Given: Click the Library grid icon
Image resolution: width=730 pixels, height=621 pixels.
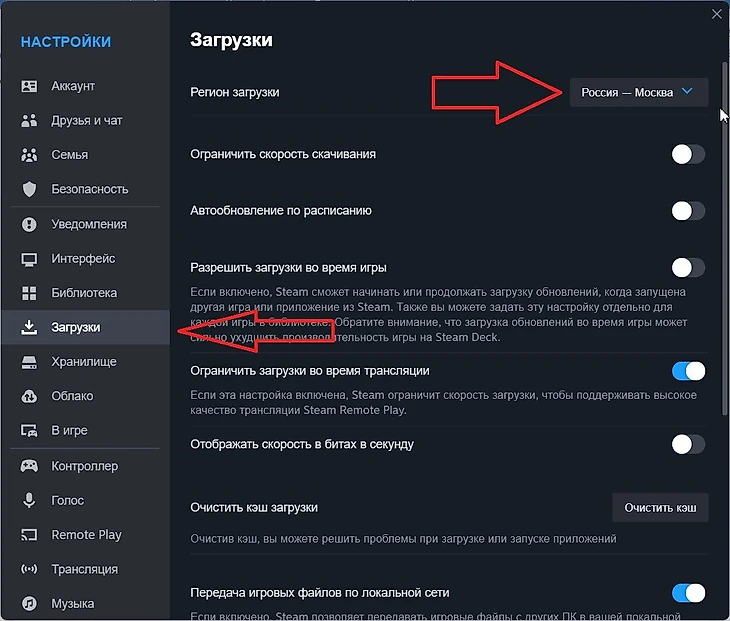Looking at the screenshot, I should (30, 293).
